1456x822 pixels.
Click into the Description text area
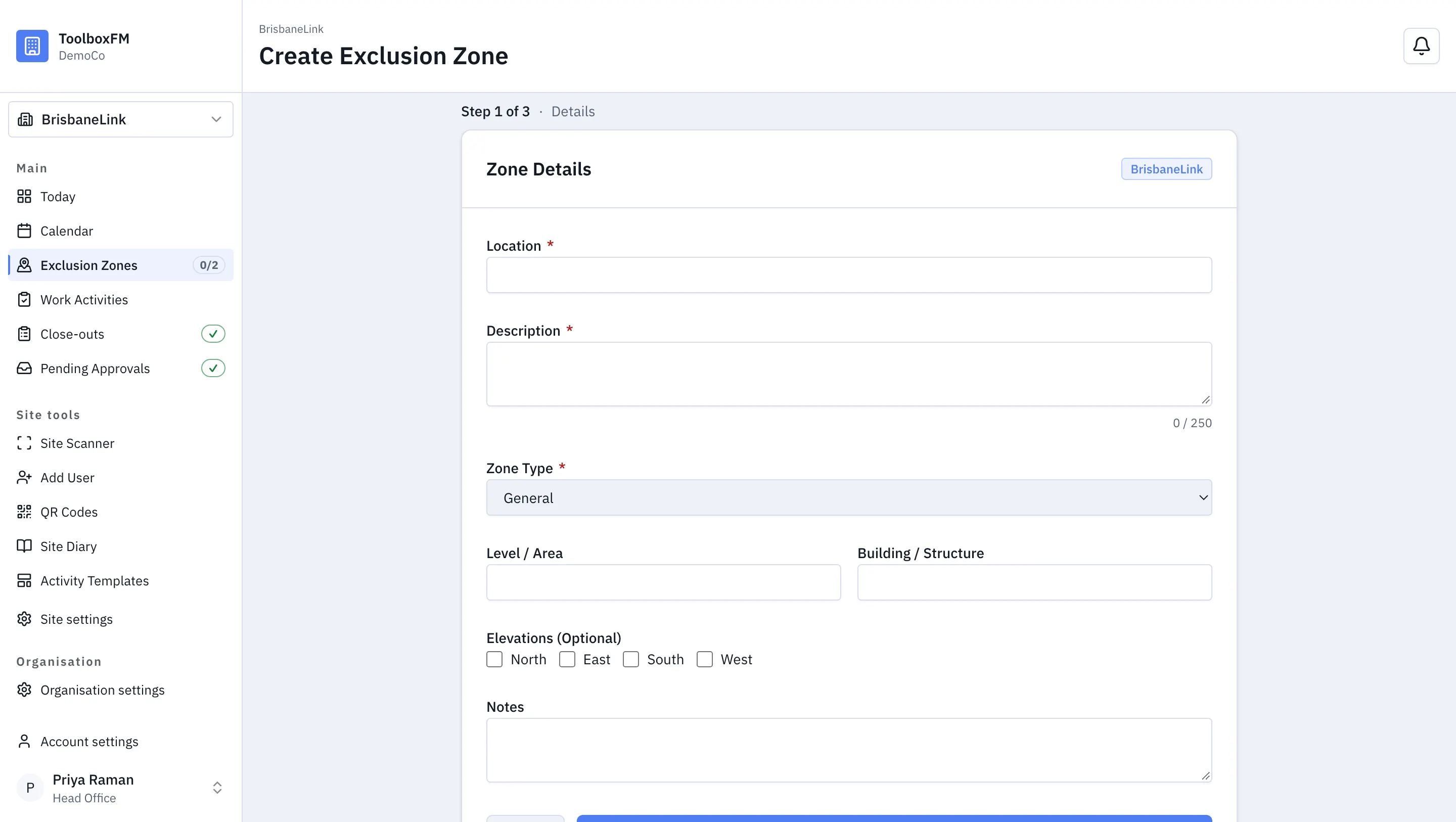click(849, 374)
